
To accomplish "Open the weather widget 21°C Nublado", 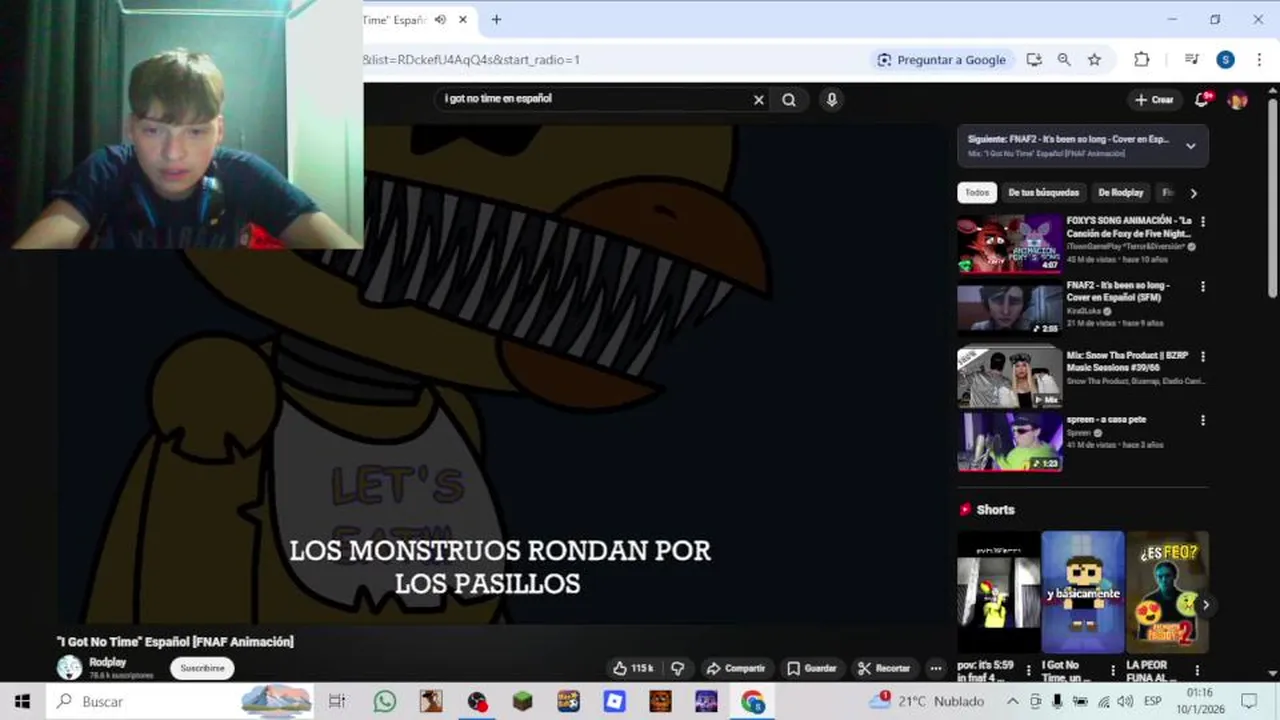I will (926, 701).
